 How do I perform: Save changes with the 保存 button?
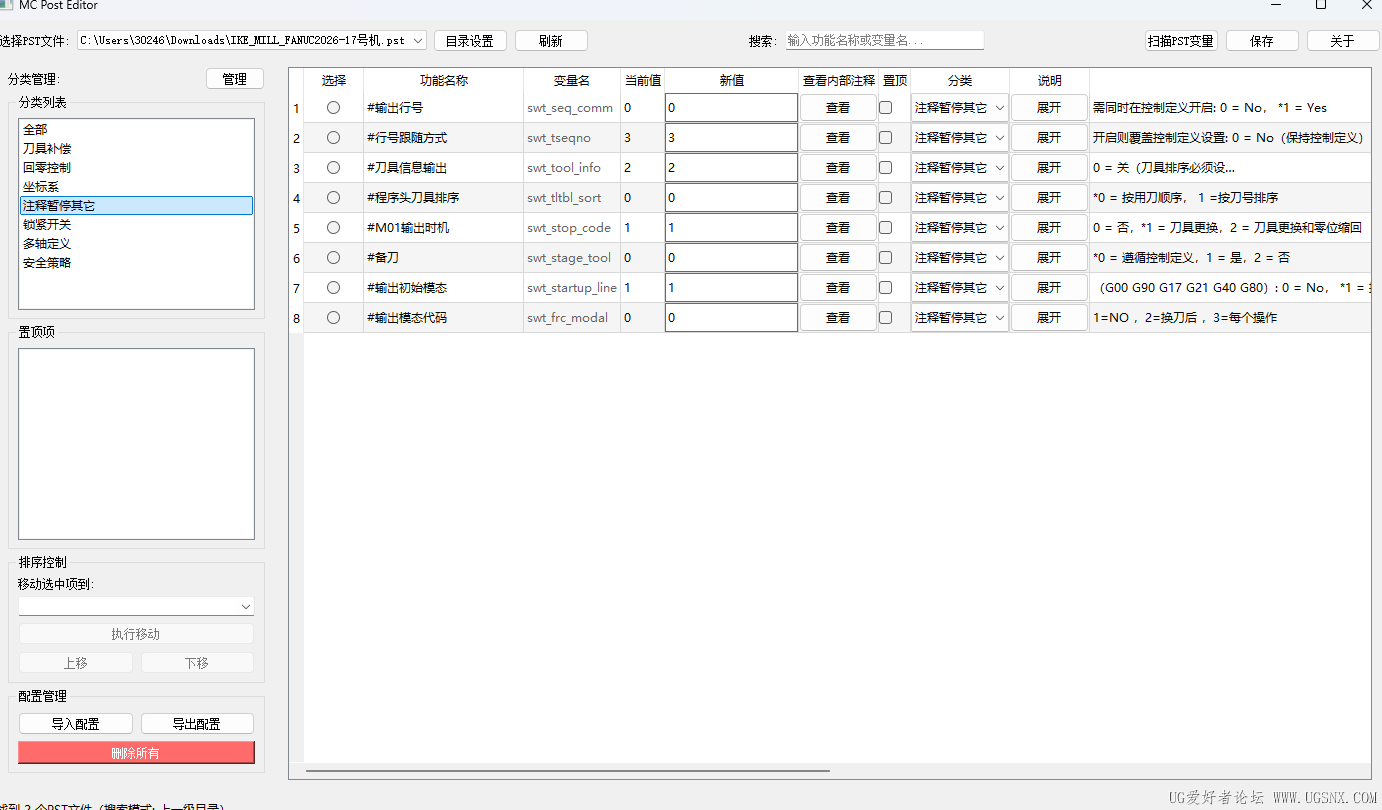(x=1261, y=40)
